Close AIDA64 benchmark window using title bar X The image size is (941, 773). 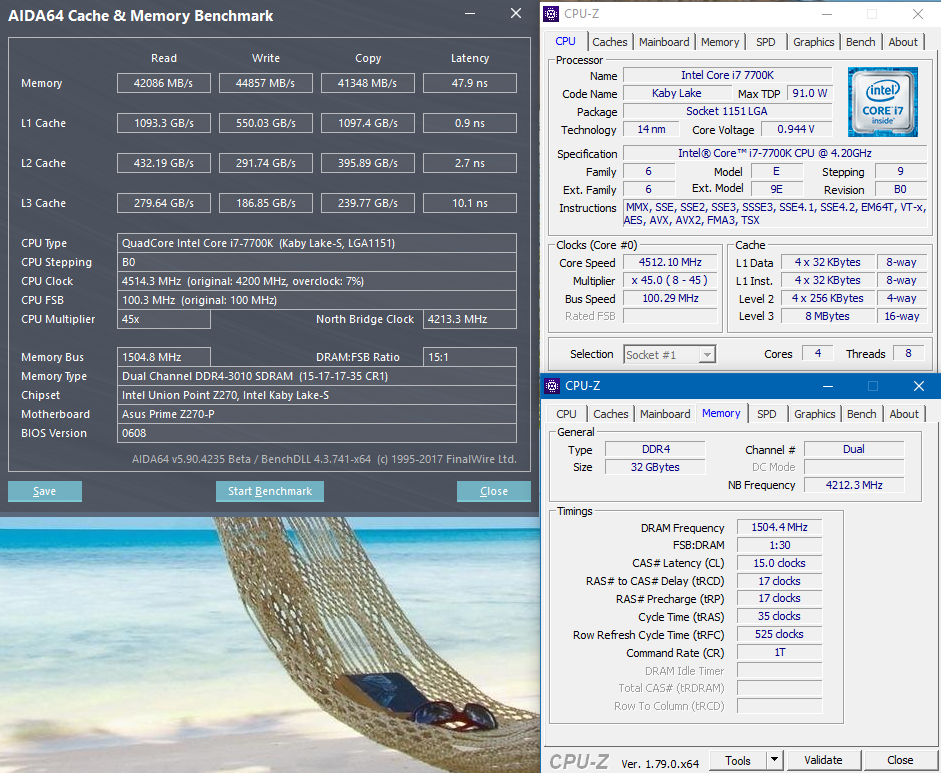[x=515, y=14]
